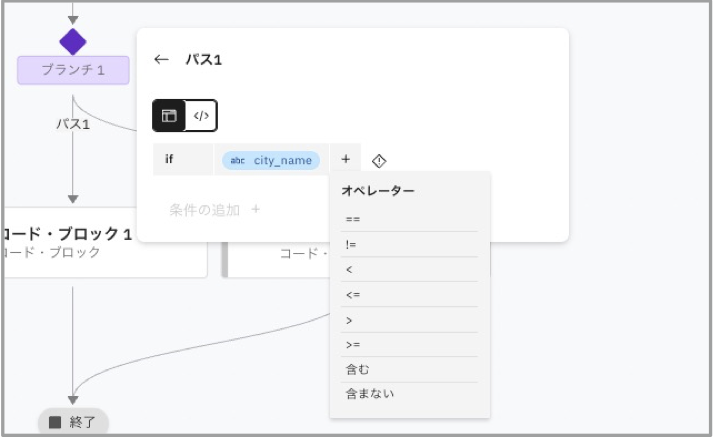This screenshot has width=713, height=437.
Task: Select the <= operator
Action: (352, 294)
